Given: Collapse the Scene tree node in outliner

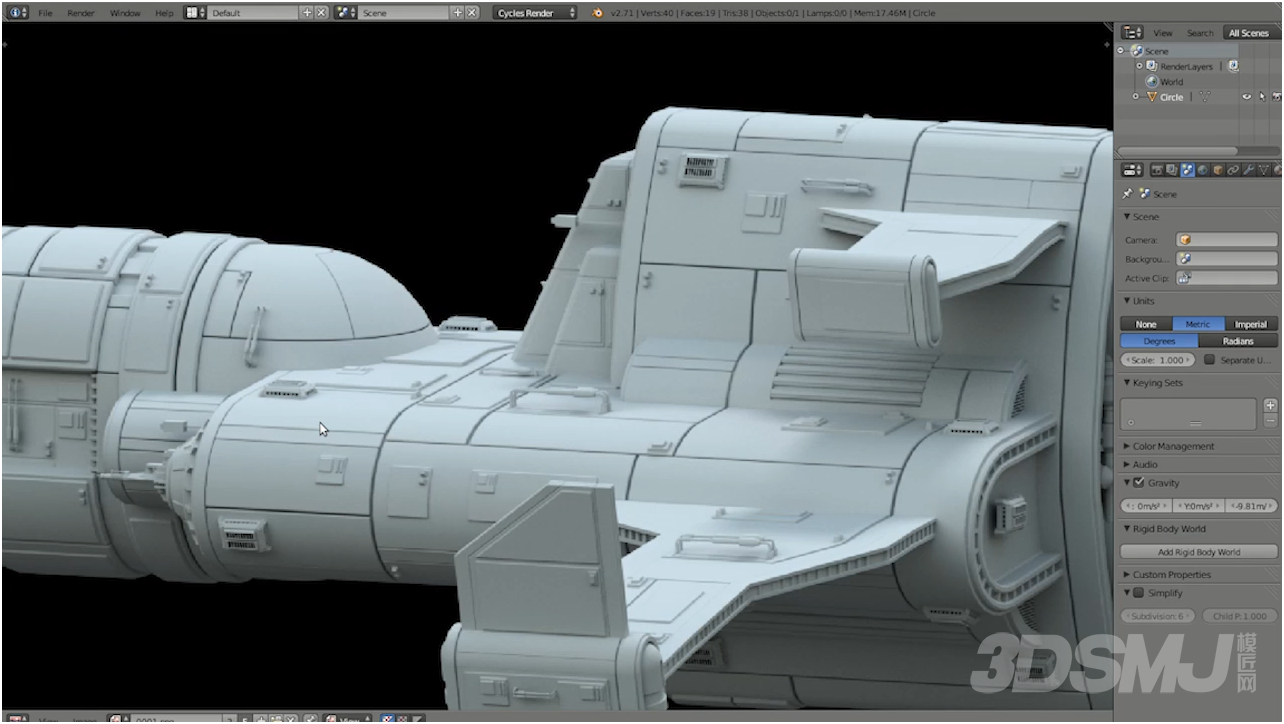Looking at the screenshot, I should click(1121, 51).
